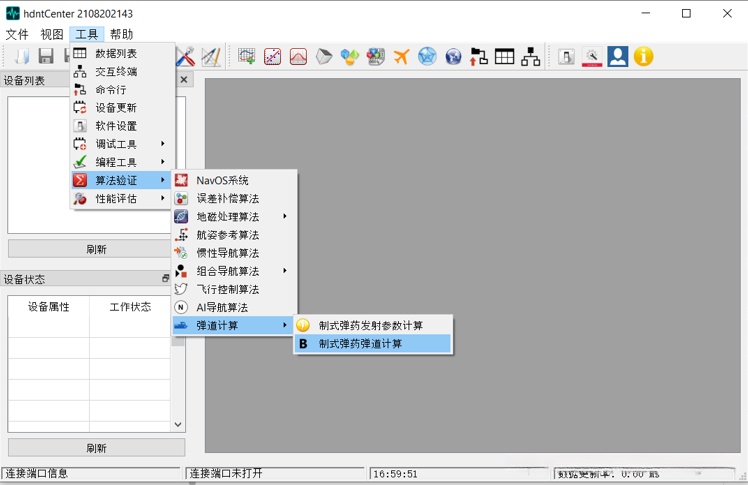Choose 航姿参考算法 entry

coord(234,235)
